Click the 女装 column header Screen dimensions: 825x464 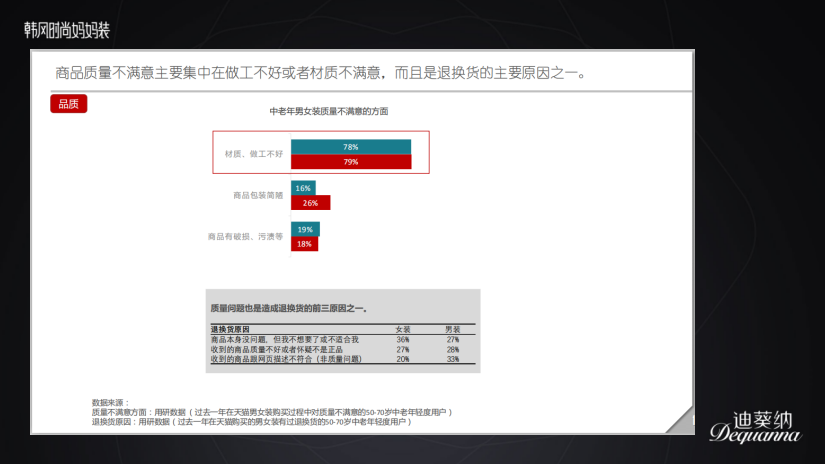pyautogui.click(x=403, y=329)
